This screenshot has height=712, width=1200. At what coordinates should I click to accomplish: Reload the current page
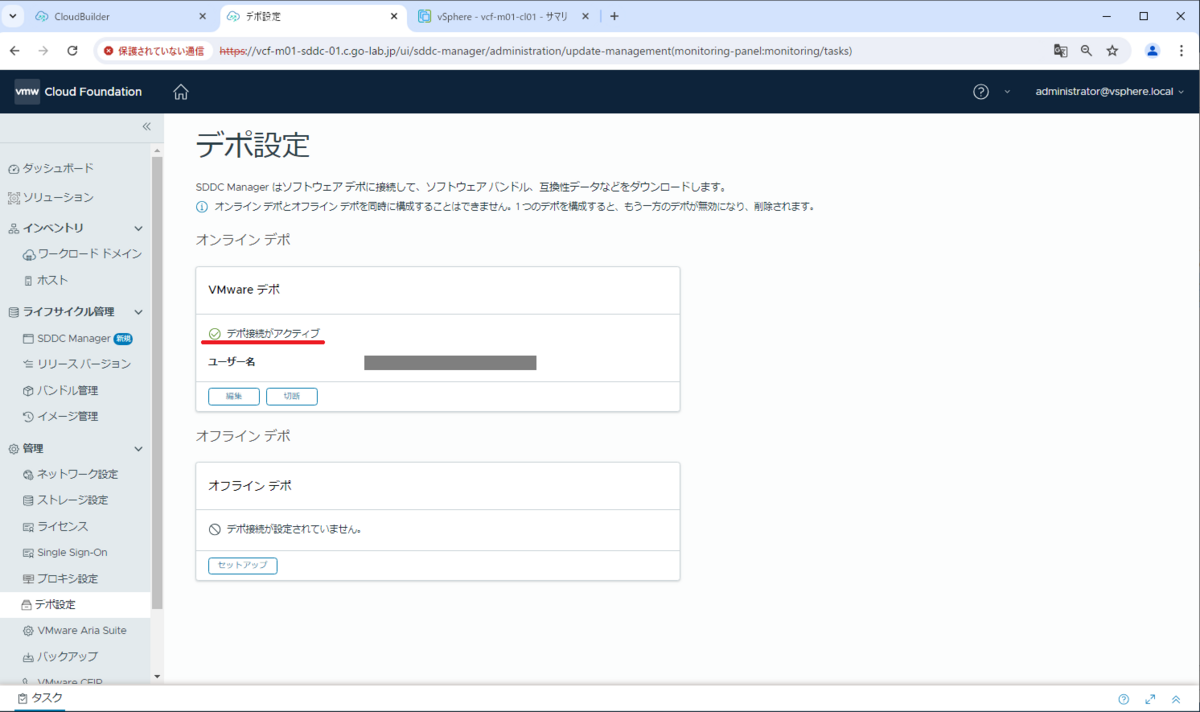click(x=72, y=51)
